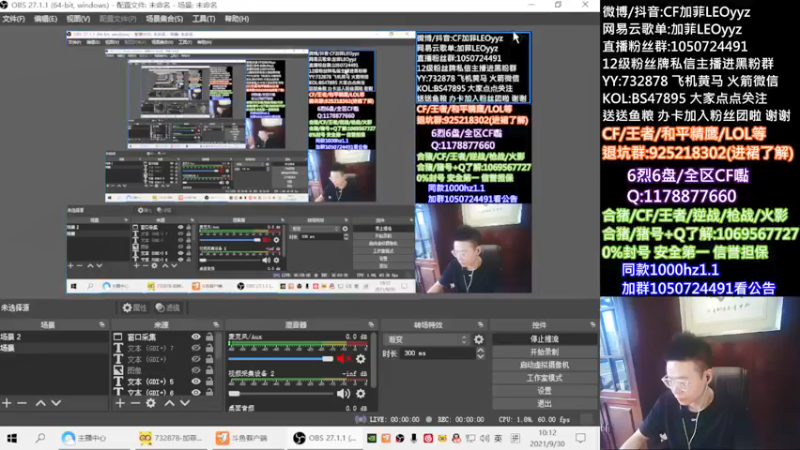Move scene down with the down arrow in 场景 panel
This screenshot has width=800, height=450.
tap(56, 403)
